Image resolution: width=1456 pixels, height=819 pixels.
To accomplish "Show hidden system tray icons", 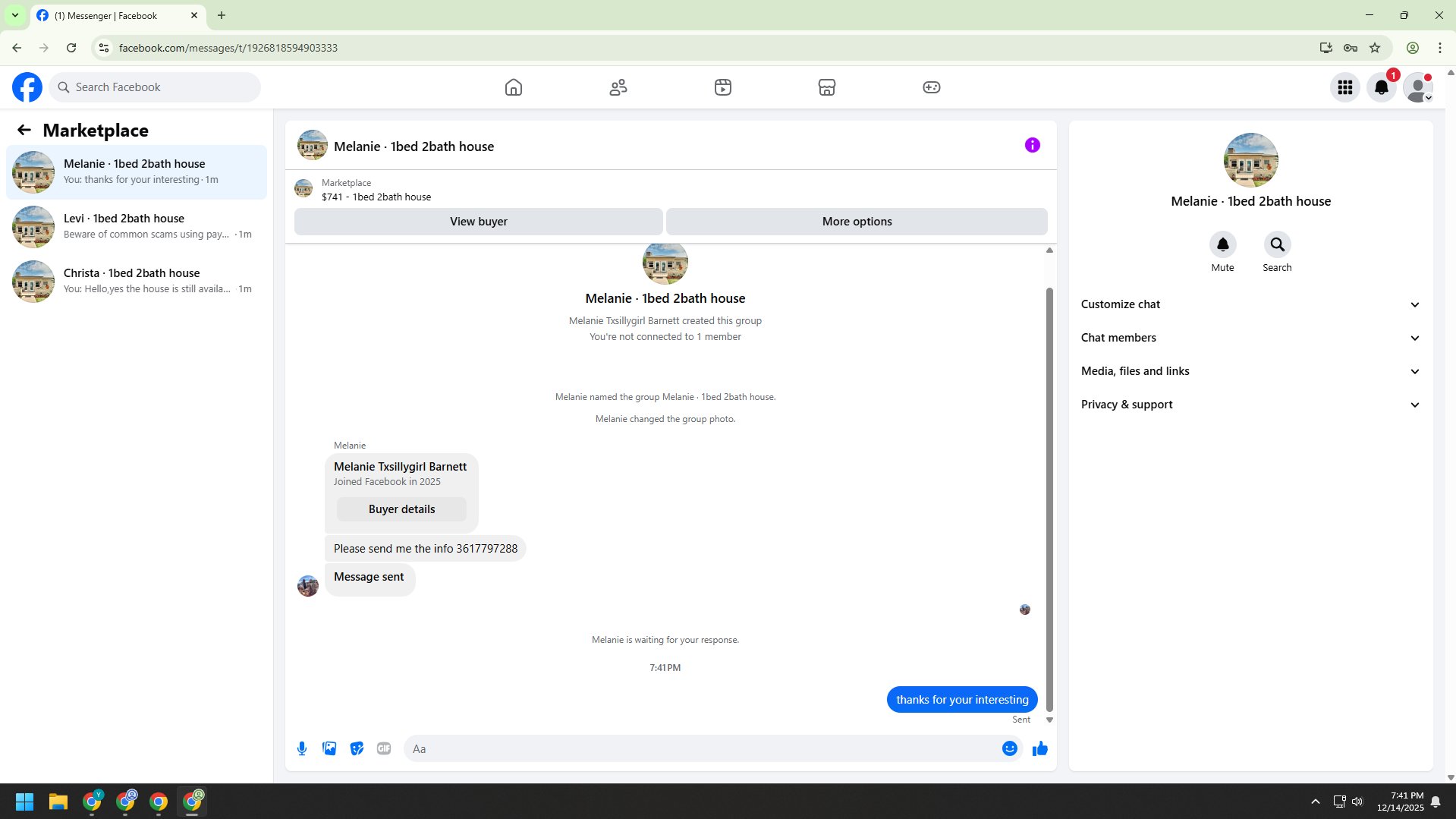I will point(1316,802).
